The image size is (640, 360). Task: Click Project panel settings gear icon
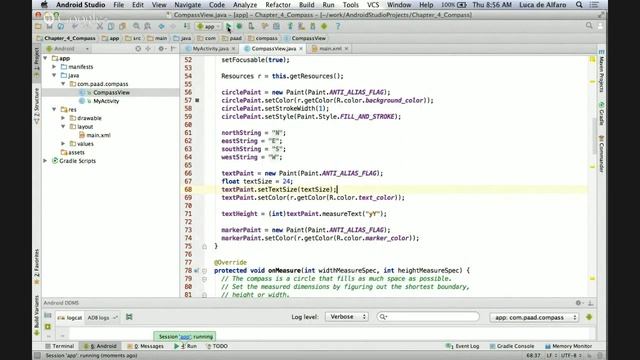point(161,49)
